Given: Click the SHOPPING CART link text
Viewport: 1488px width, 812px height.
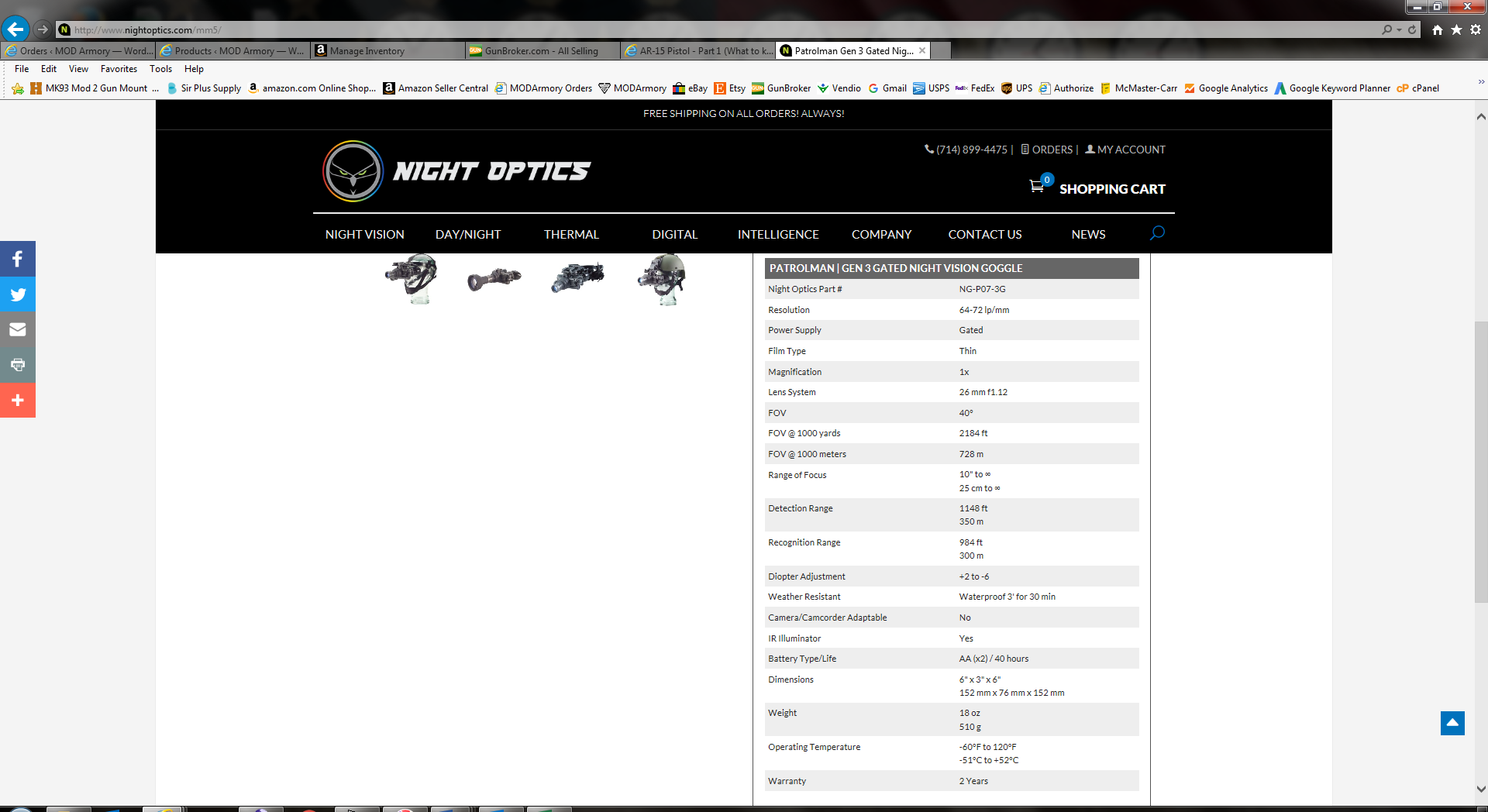Looking at the screenshot, I should coord(1112,189).
